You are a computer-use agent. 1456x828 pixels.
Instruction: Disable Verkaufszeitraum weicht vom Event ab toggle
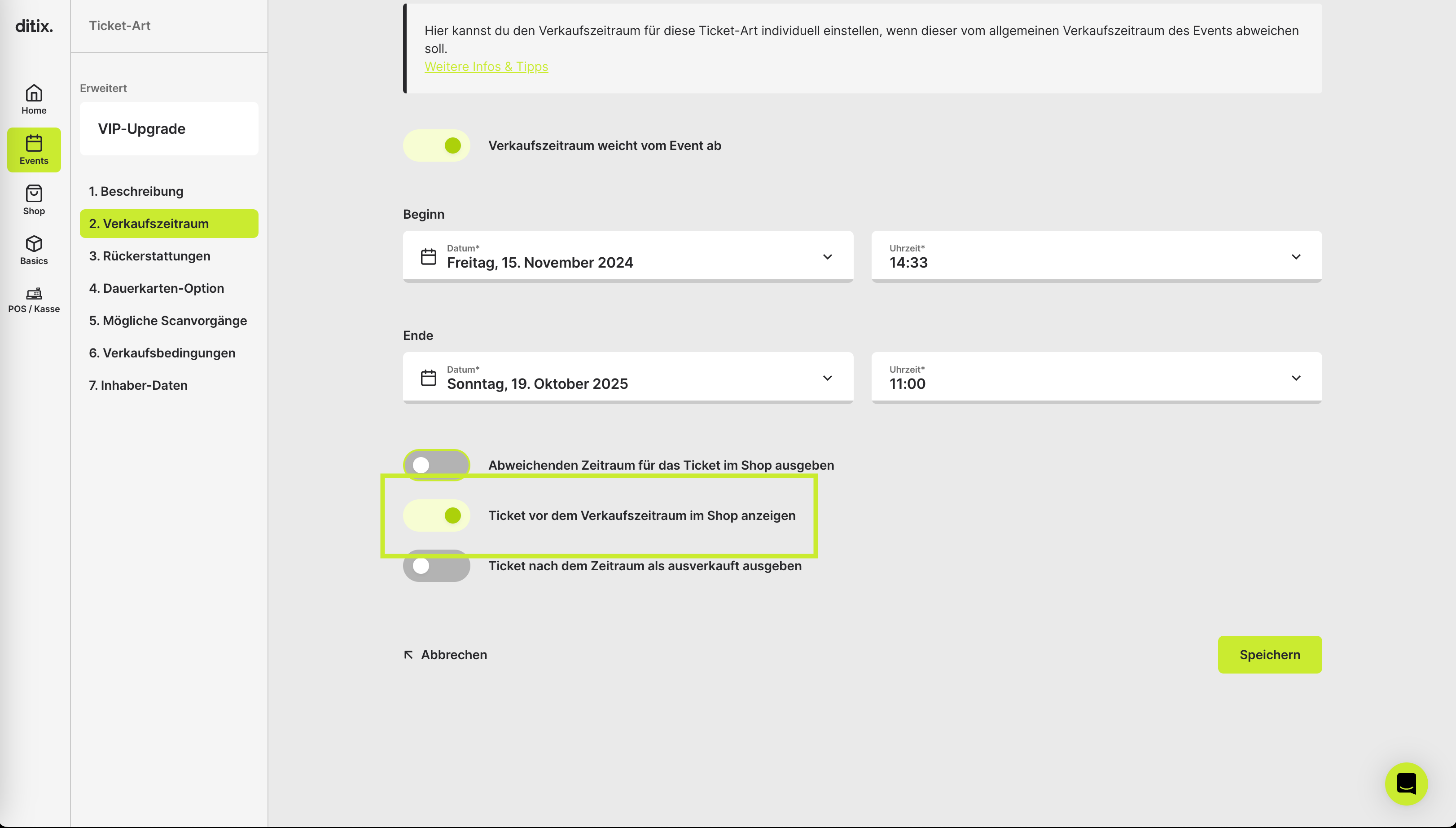[x=436, y=145]
